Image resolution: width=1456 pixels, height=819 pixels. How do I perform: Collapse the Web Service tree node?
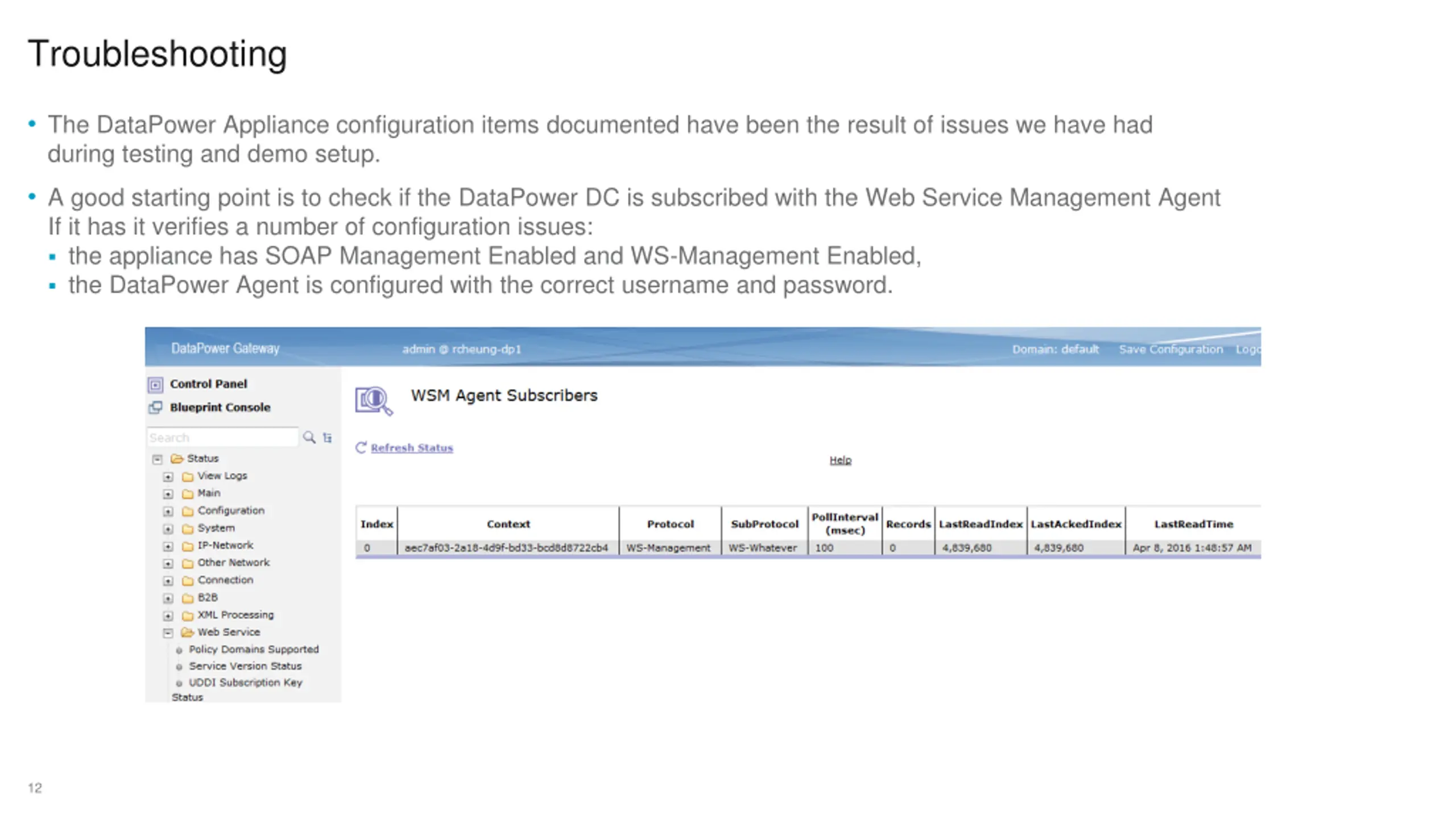(x=168, y=632)
